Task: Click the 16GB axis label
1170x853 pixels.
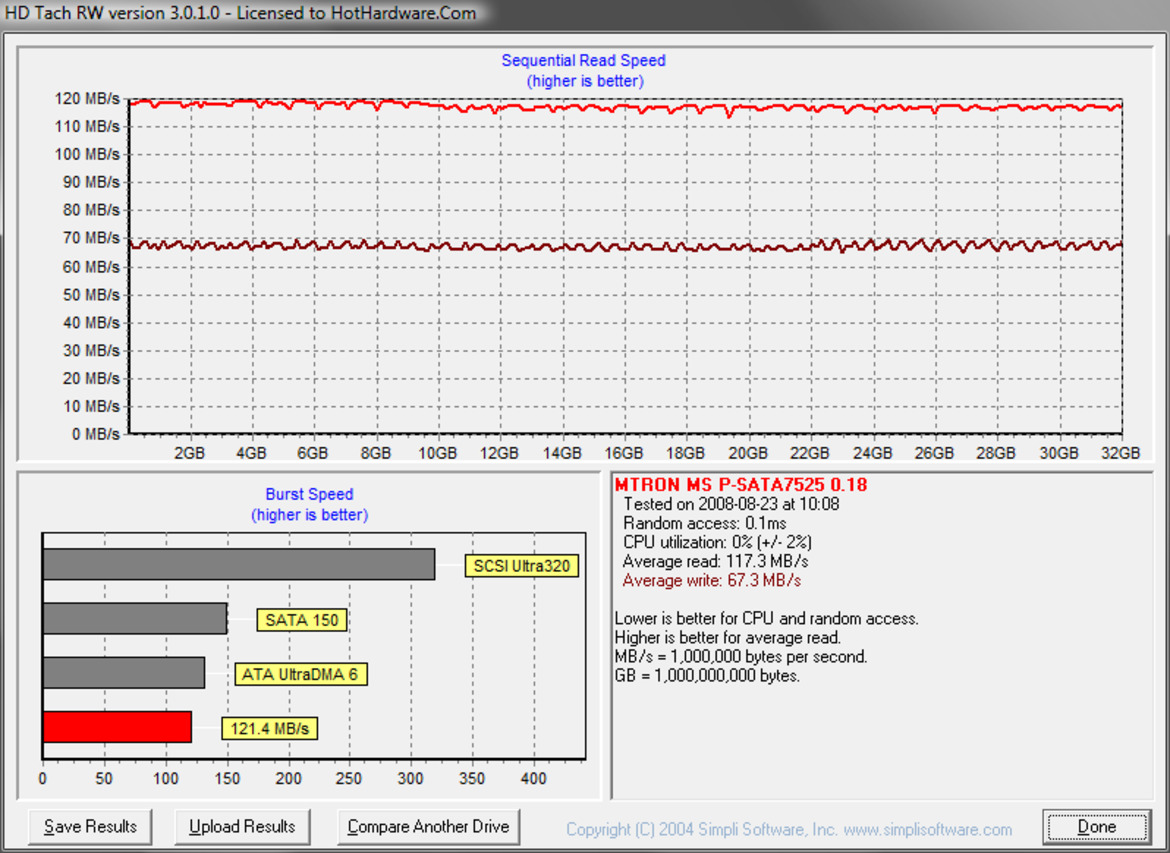Action: pos(624,453)
